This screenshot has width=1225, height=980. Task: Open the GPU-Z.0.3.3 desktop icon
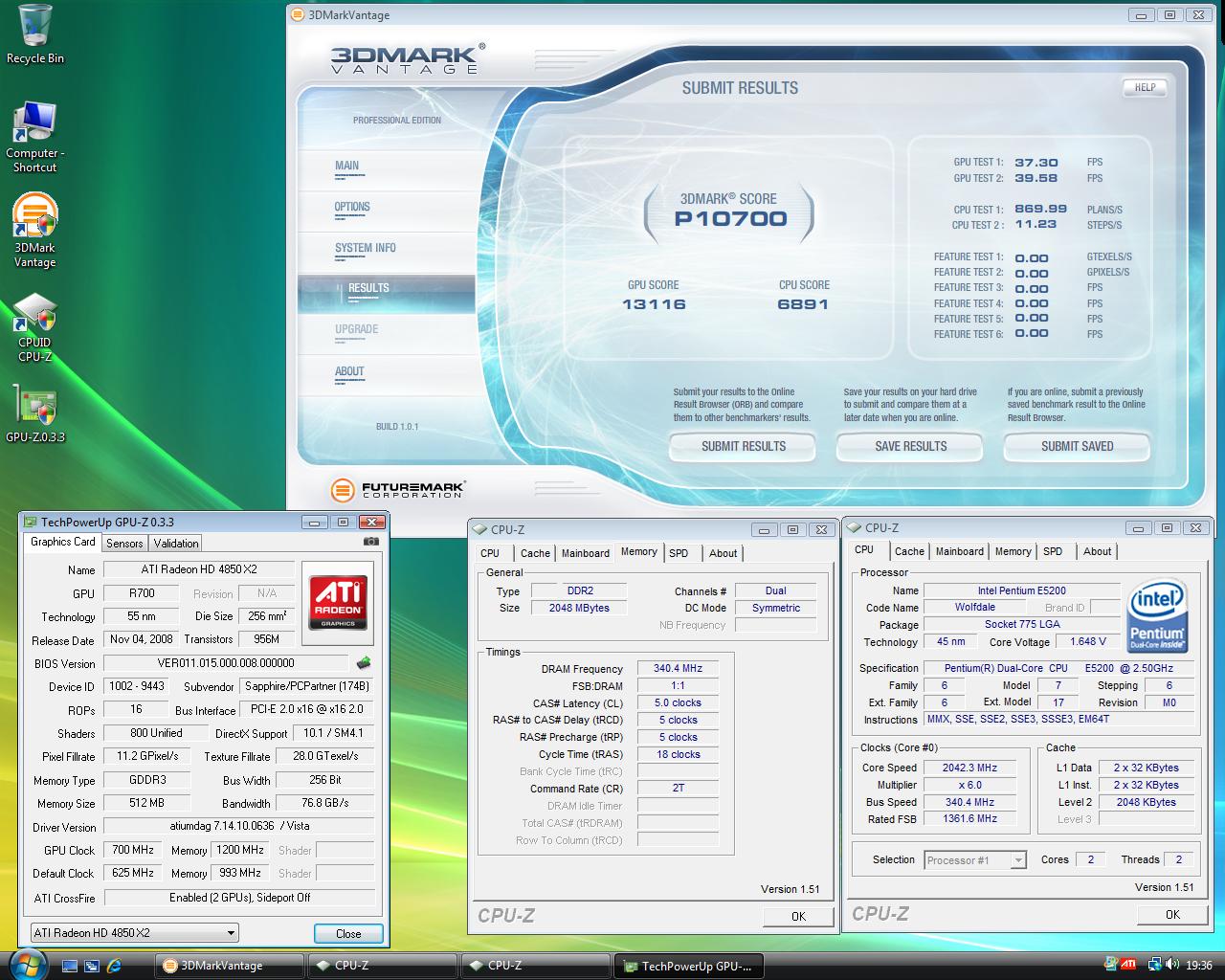[x=35, y=413]
